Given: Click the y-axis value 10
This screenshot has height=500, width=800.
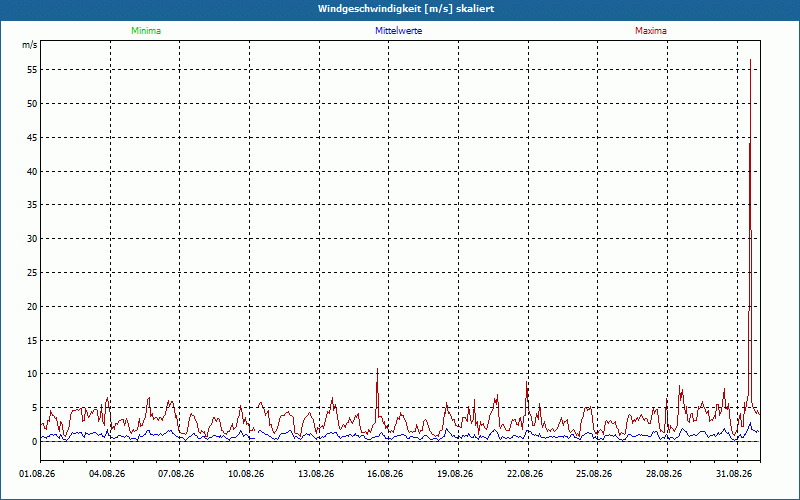Looking at the screenshot, I should coord(32,374).
